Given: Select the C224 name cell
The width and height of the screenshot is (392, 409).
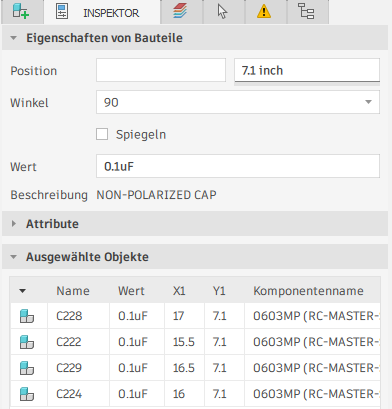Looking at the screenshot, I should pos(79,394).
